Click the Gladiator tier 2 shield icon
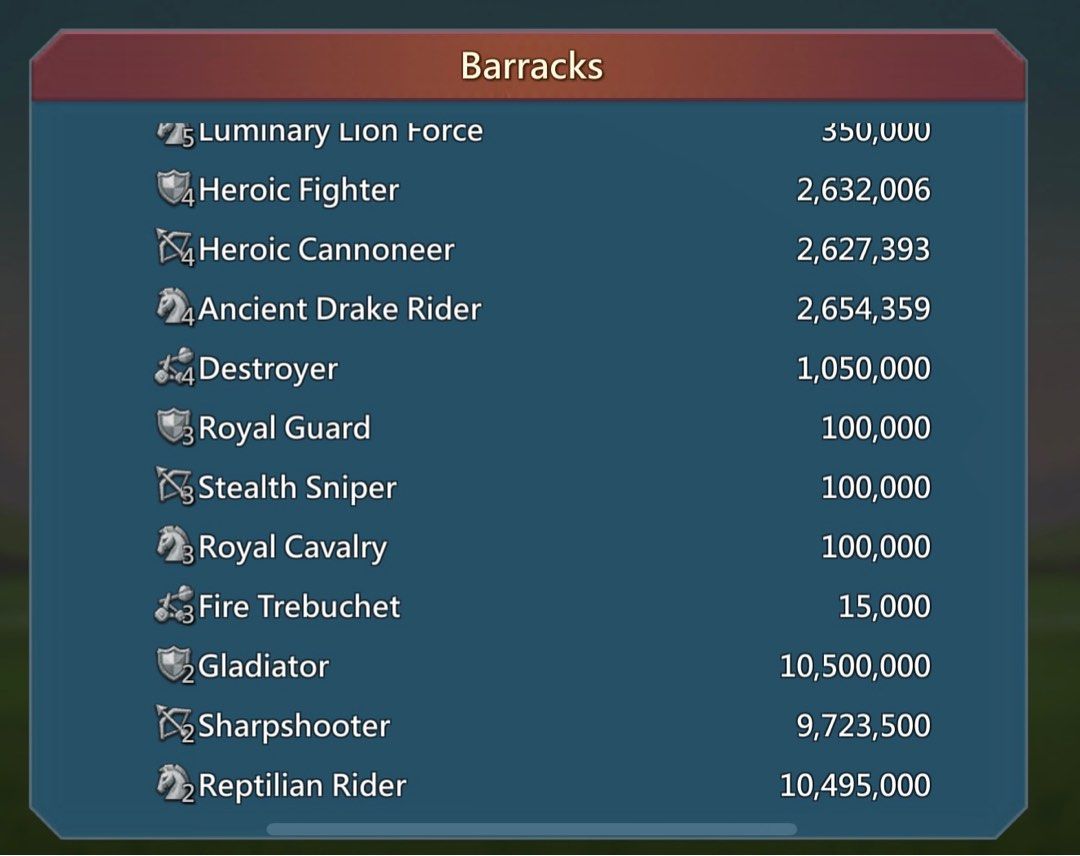The height and width of the screenshot is (856, 1080). click(175, 665)
